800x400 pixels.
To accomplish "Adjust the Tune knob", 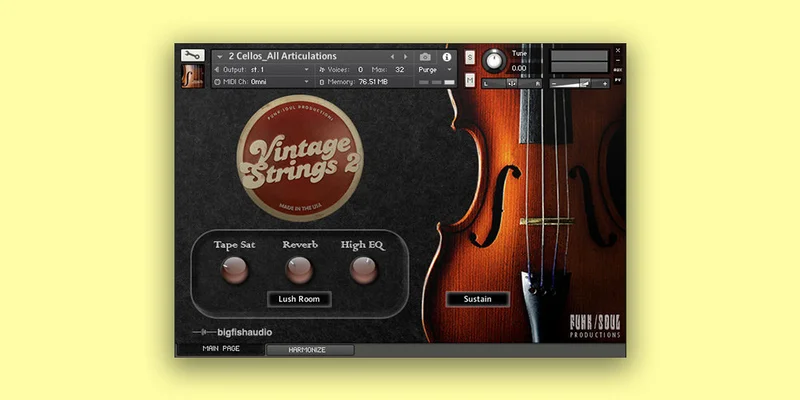I will click(x=493, y=61).
